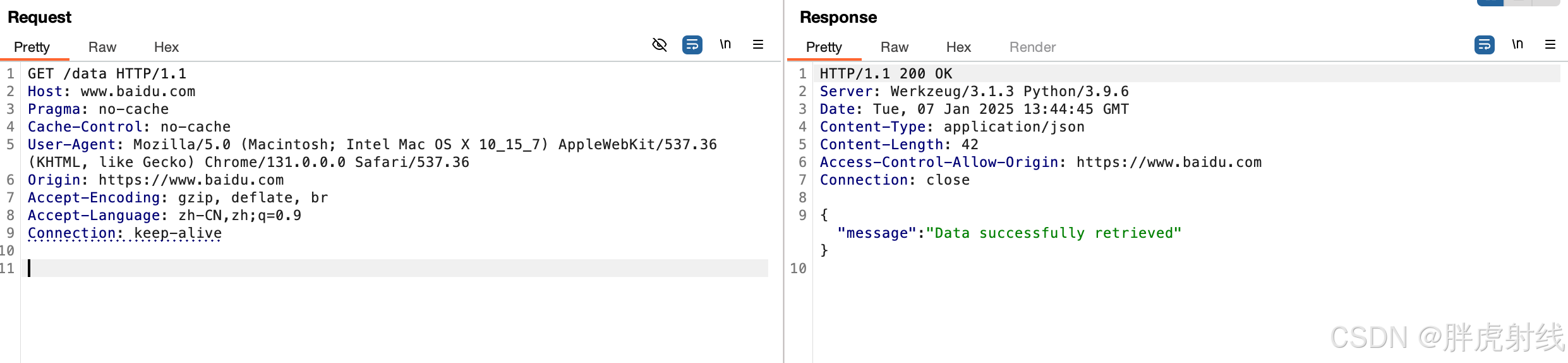The height and width of the screenshot is (363, 1568).
Task: Toggle word wrap in Response panel
Action: [1485, 45]
